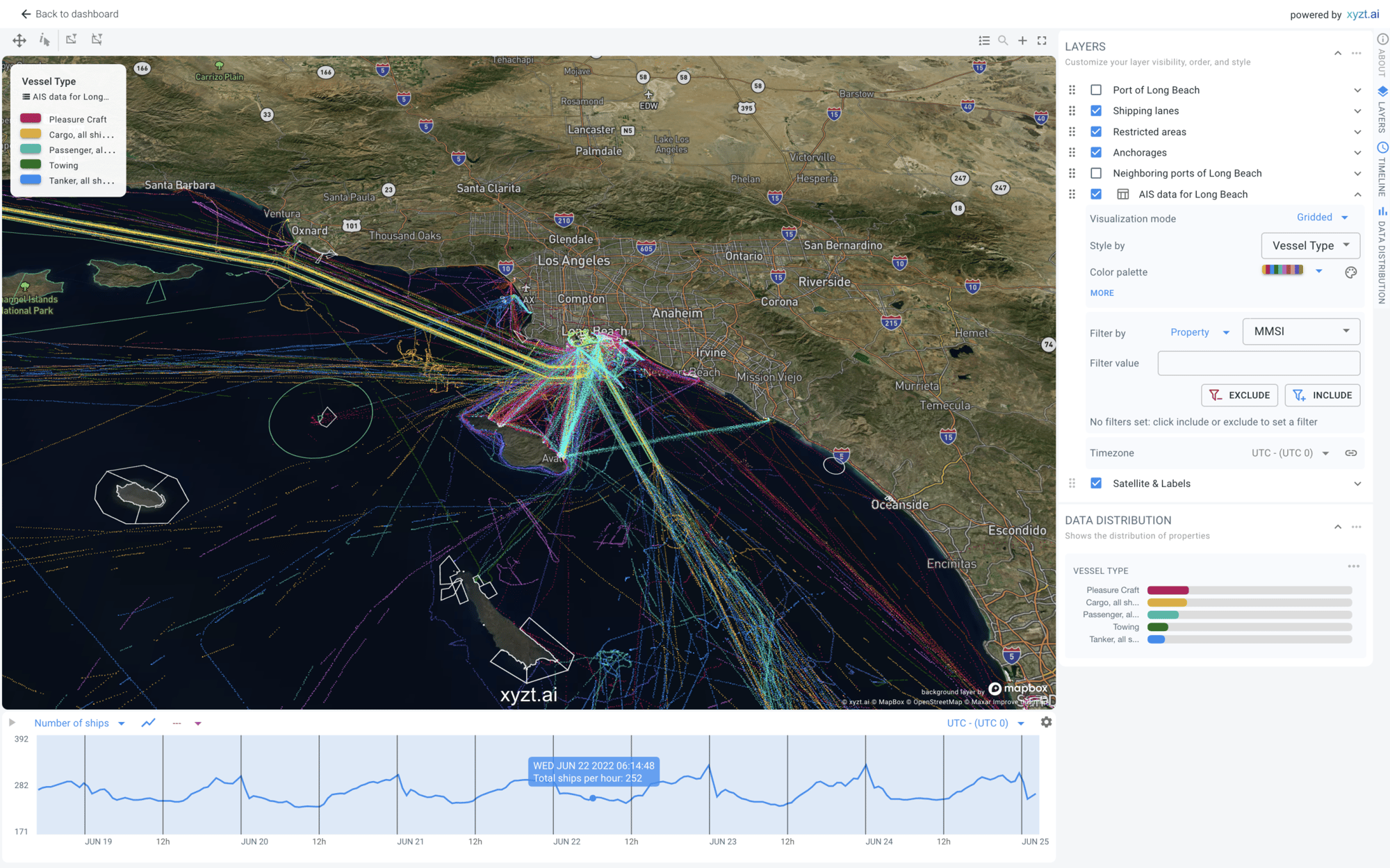The image size is (1390, 868).
Task: Open the Filter by Property dropdown
Action: [x=1200, y=333]
